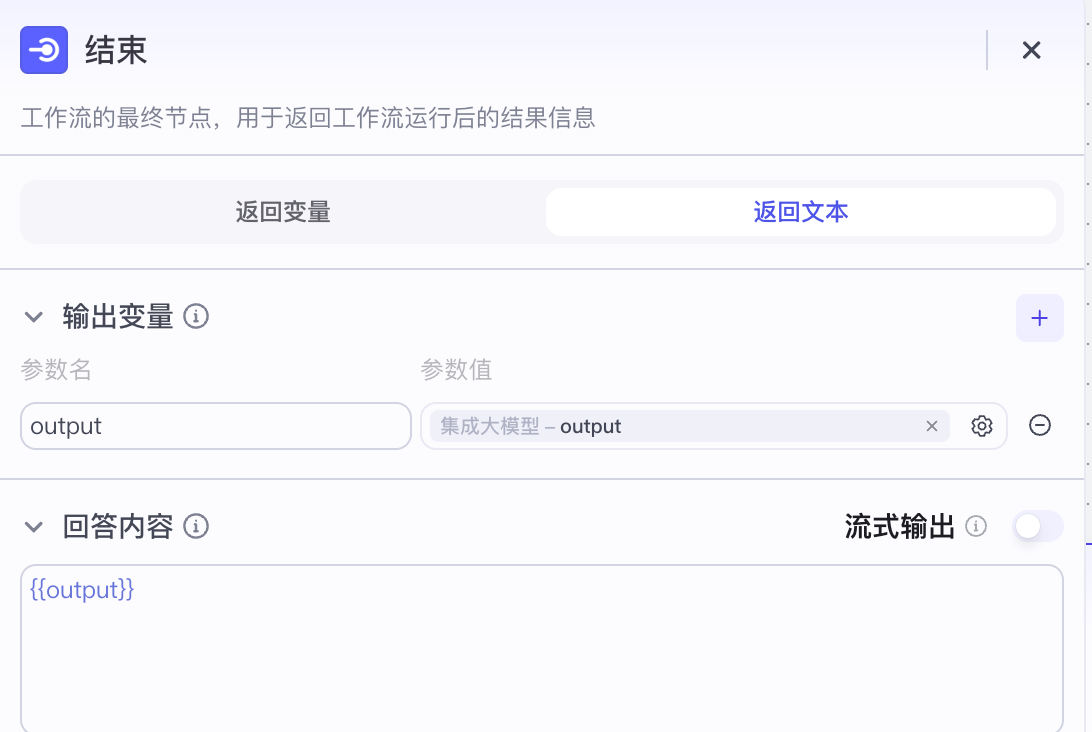The image size is (1092, 732).
Task: Click the 结束 panel title
Action: click(117, 50)
